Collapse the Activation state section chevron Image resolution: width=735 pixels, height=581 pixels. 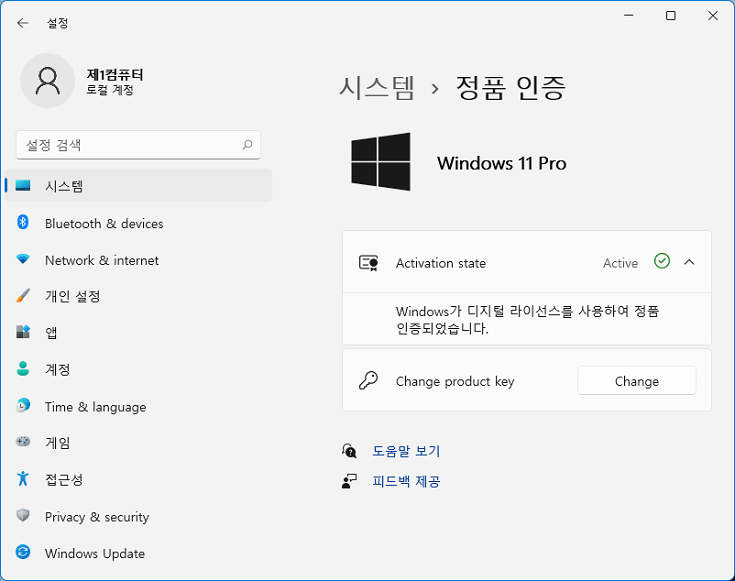pos(689,262)
